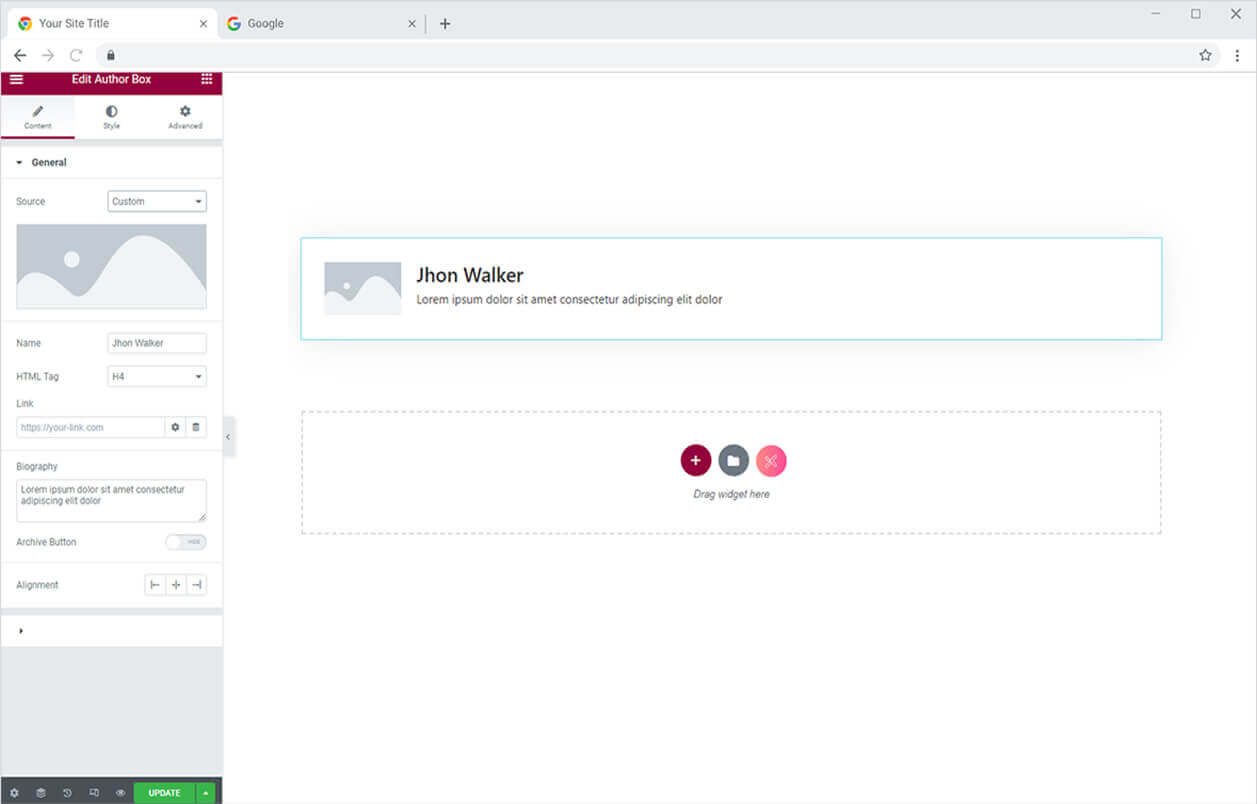Open the Source dropdown
This screenshot has width=1257, height=804.
157,202
